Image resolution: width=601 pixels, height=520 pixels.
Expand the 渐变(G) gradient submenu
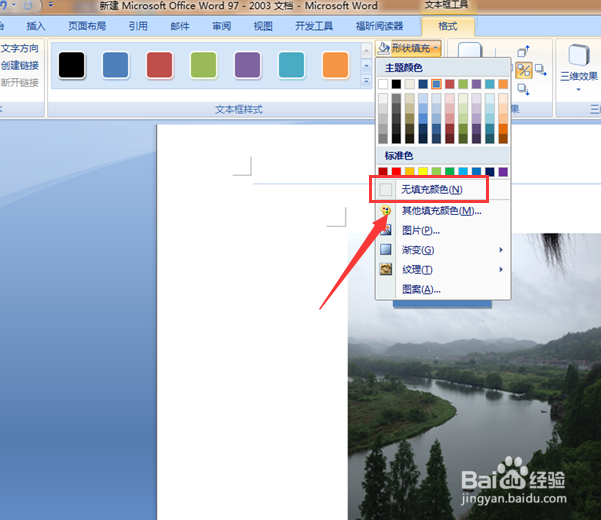click(443, 250)
